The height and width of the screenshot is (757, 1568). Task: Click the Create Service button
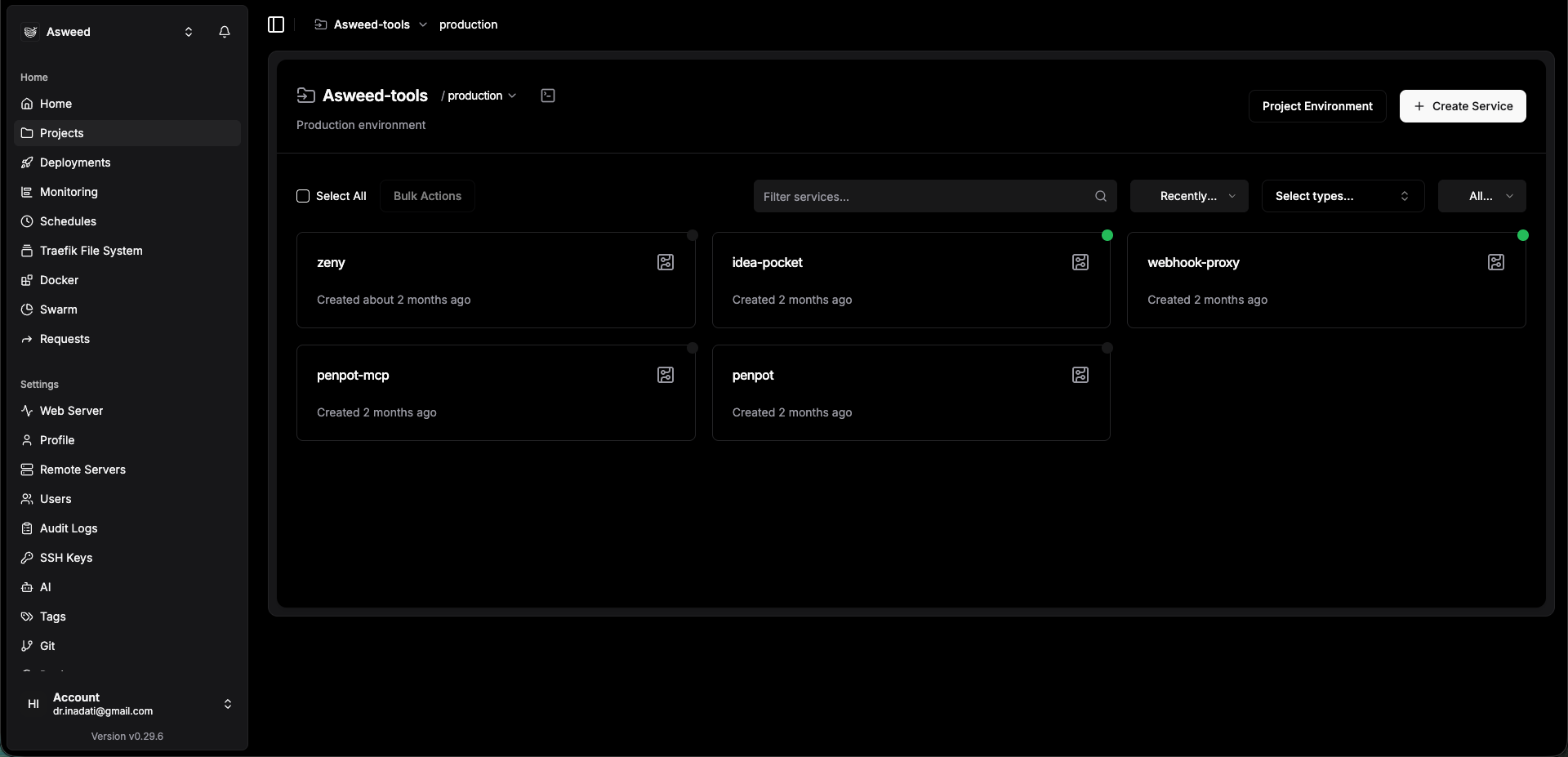point(1463,106)
